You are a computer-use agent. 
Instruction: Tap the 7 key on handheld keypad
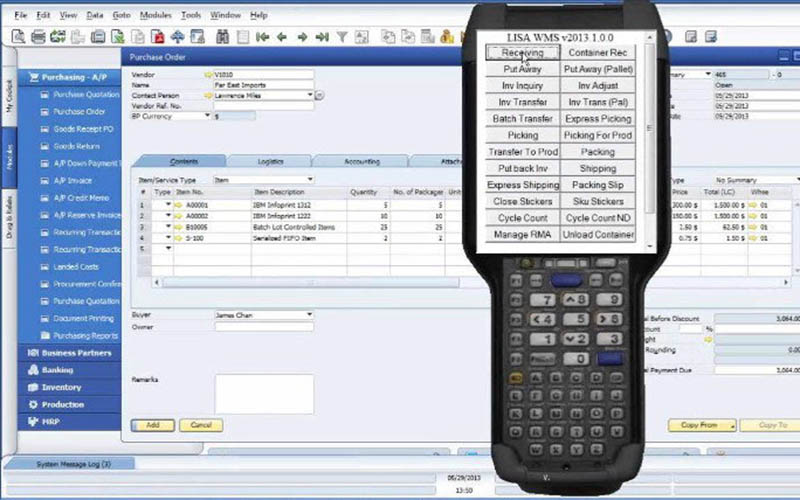[x=542, y=300]
